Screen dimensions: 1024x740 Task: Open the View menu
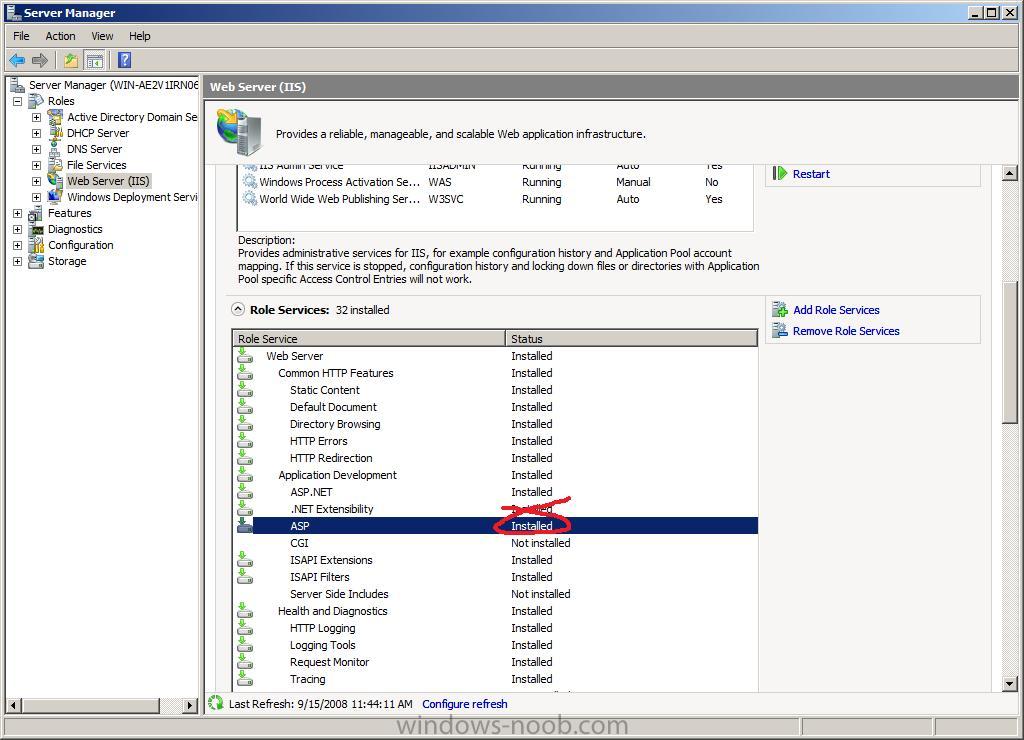tap(102, 36)
